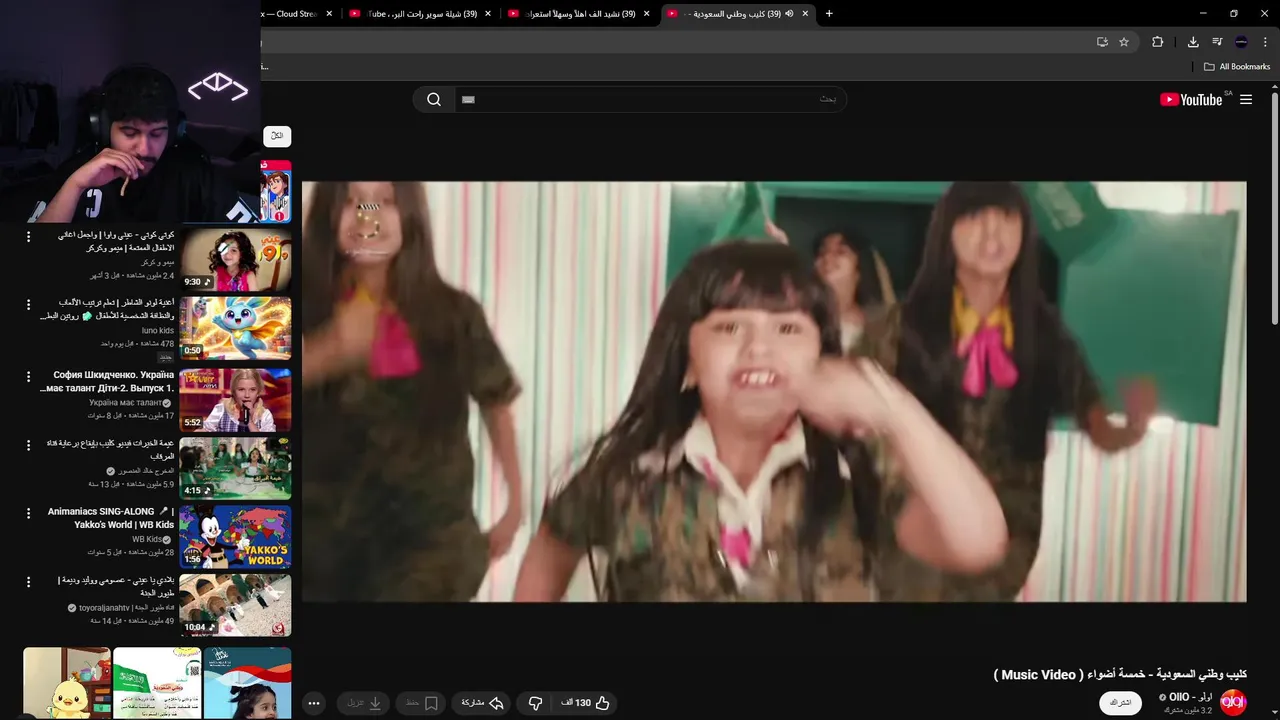
Task: Open the 4:15 green-dress girls thumbnail
Action: pos(235,468)
